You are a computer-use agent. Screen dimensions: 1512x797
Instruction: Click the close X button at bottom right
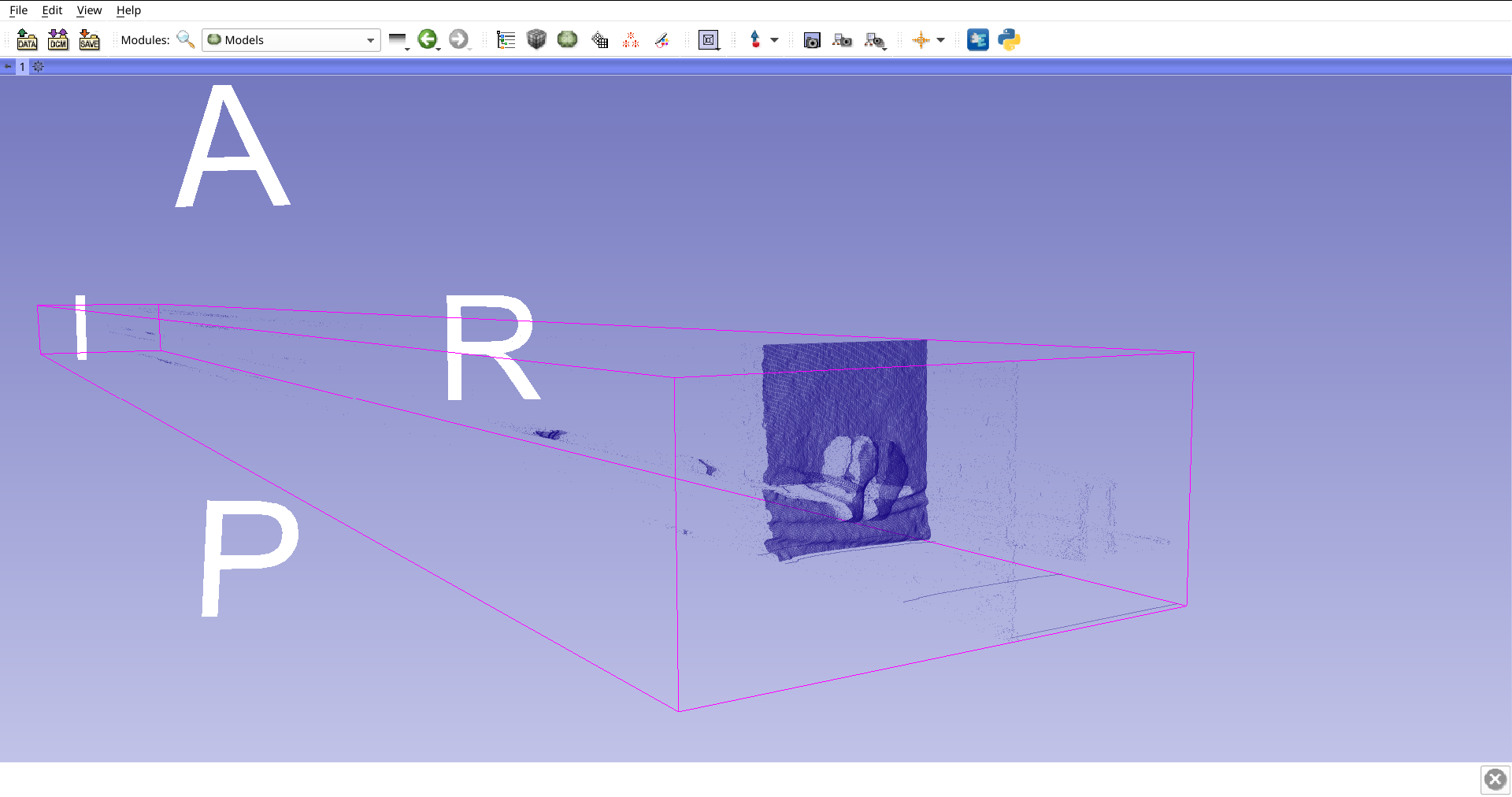point(1495,780)
